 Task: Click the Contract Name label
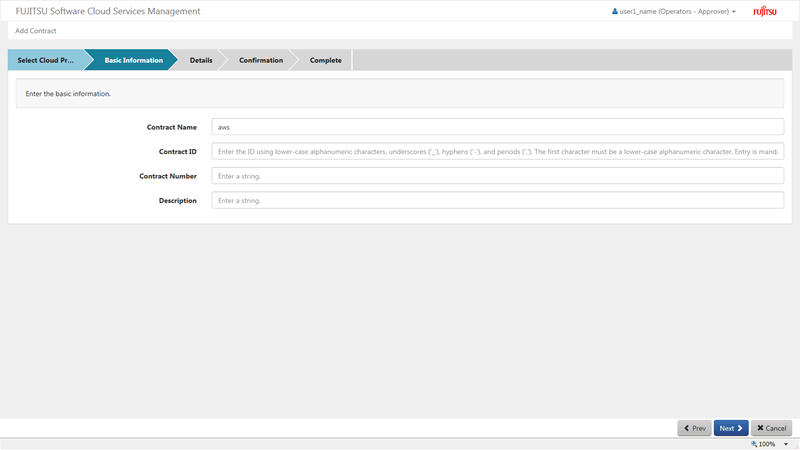(x=171, y=127)
